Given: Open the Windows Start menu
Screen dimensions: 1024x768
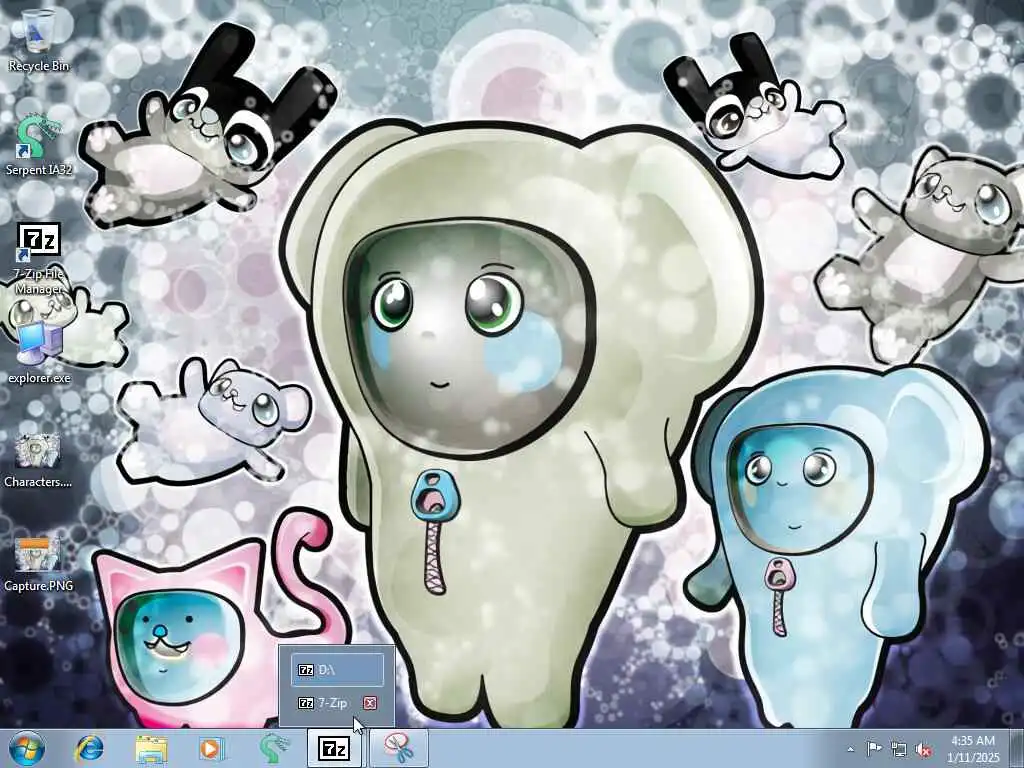Looking at the screenshot, I should click(x=27, y=748).
